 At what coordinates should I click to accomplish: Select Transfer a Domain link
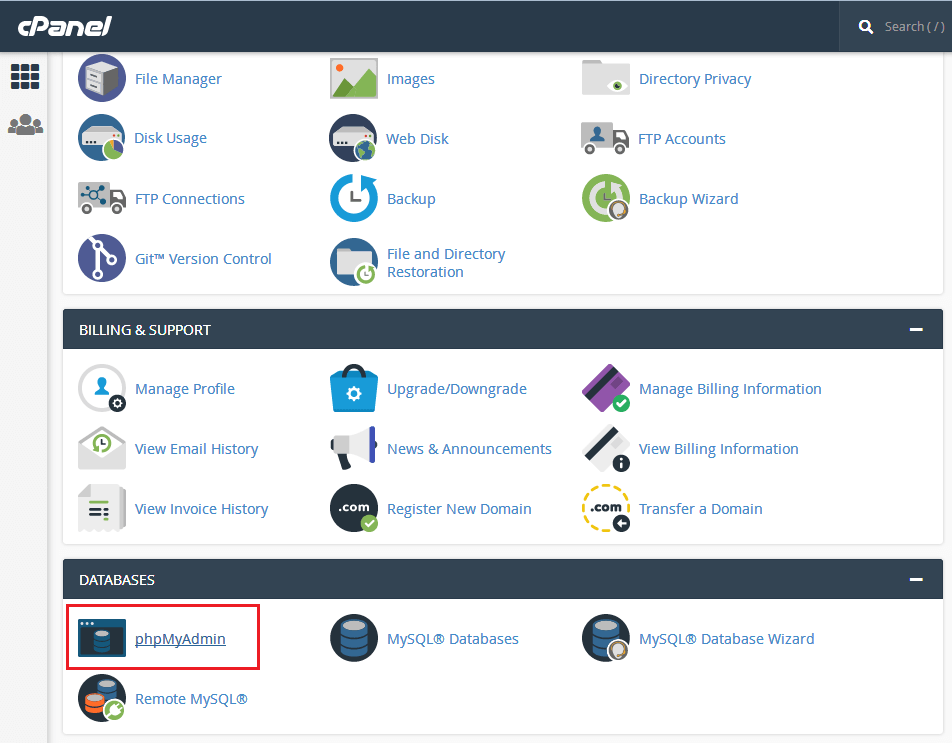700,509
